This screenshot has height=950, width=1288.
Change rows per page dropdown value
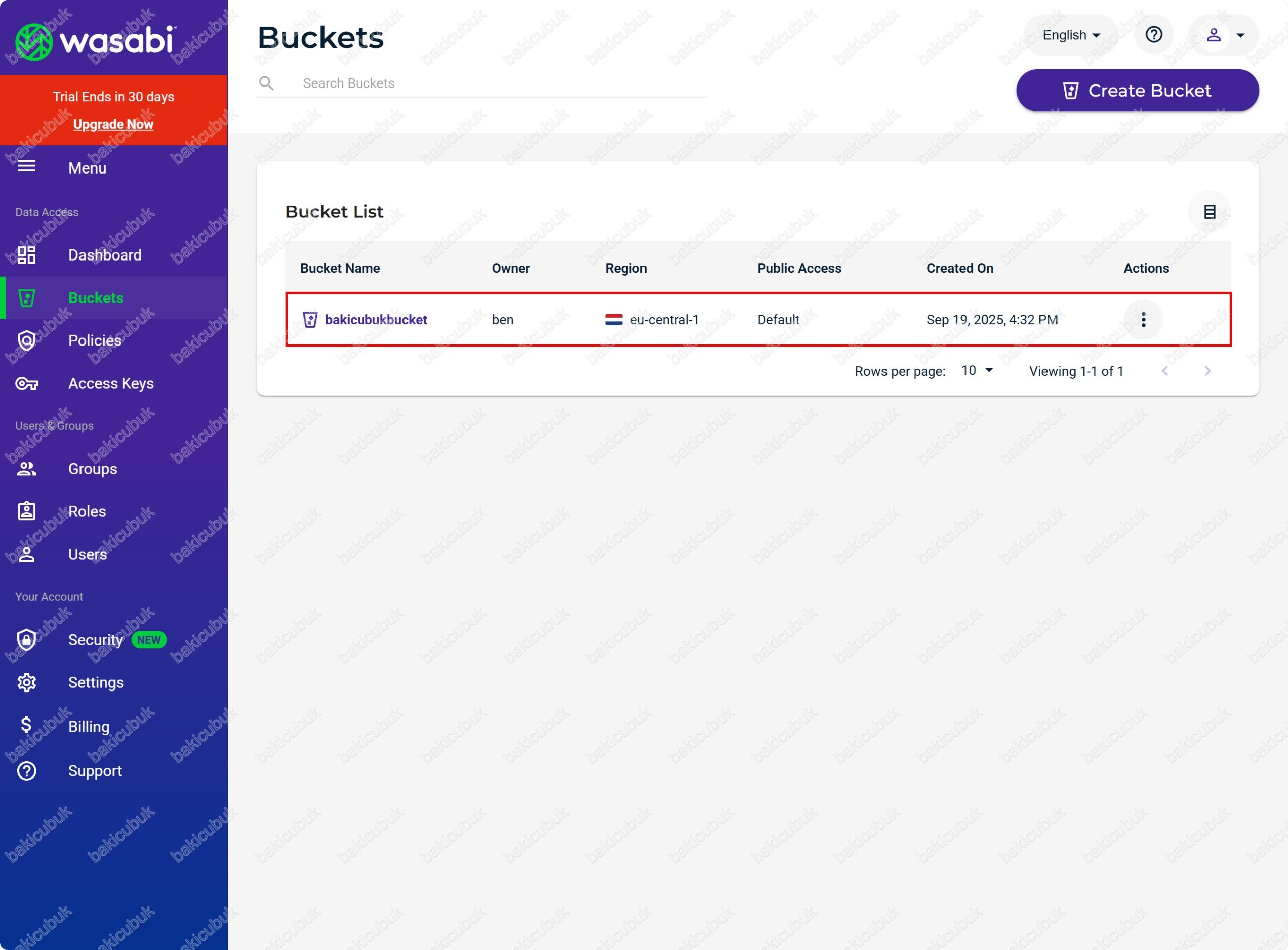[977, 370]
